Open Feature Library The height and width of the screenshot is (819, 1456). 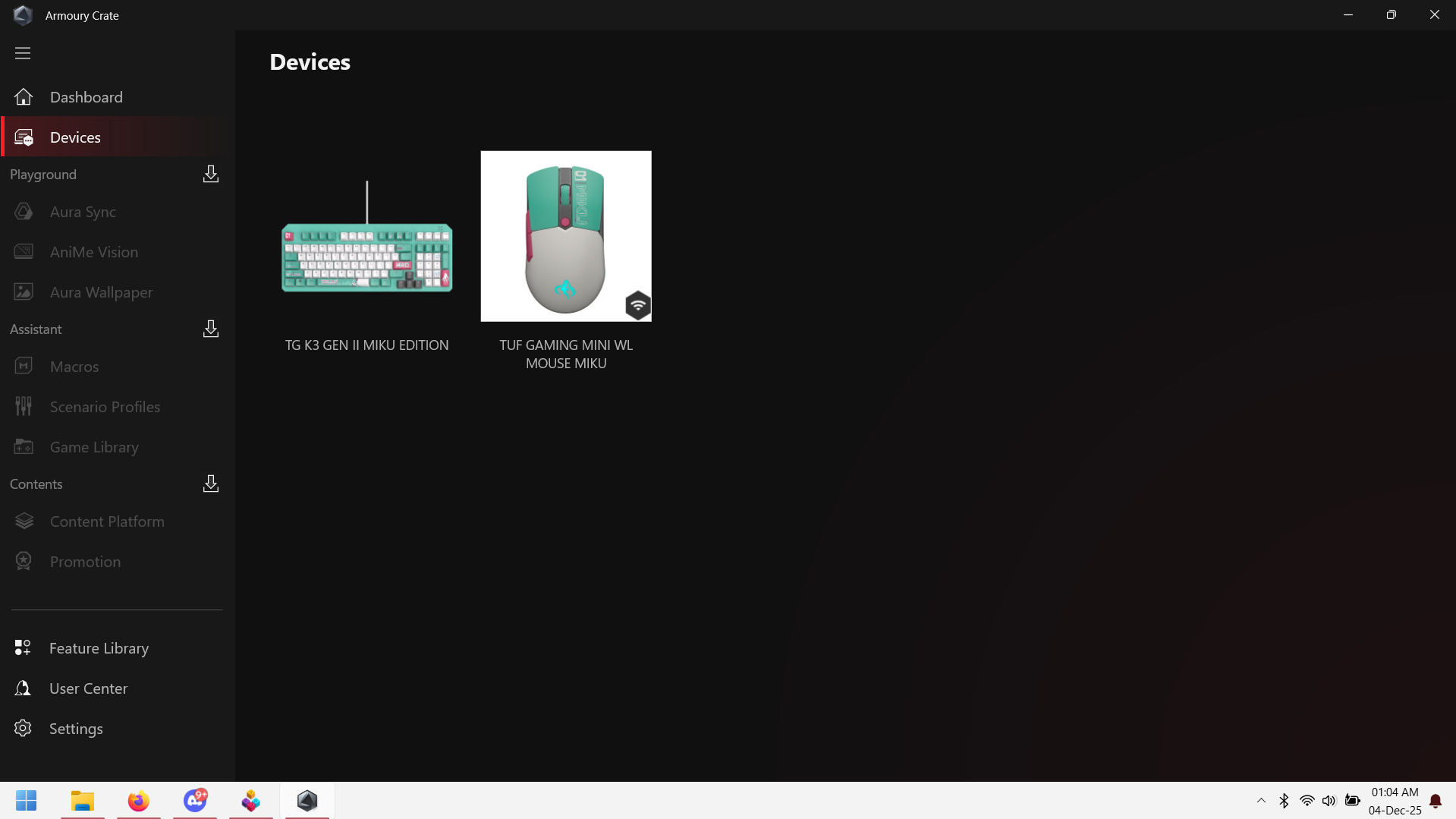[x=99, y=648]
